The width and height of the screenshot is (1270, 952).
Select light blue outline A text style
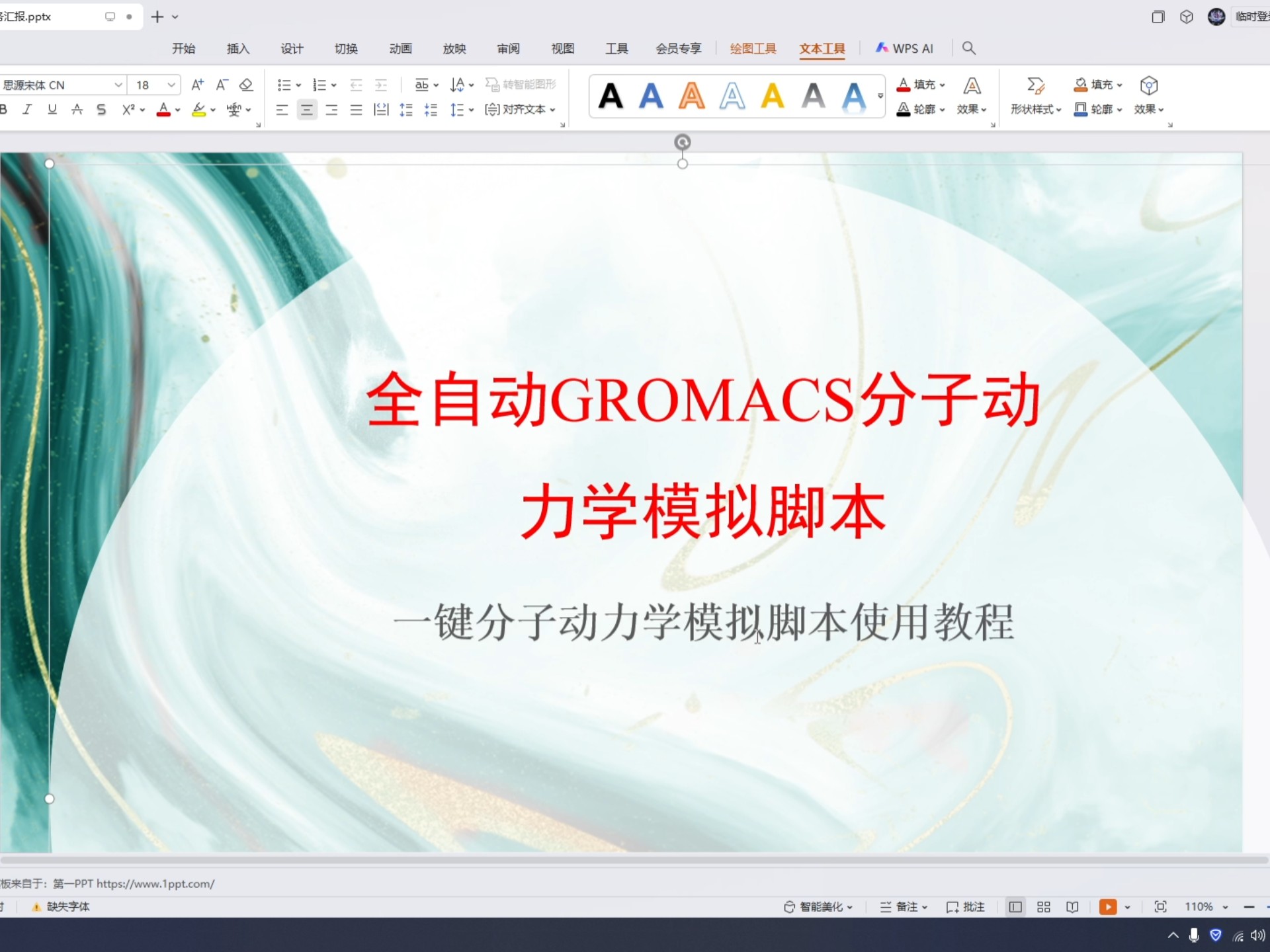coord(732,97)
